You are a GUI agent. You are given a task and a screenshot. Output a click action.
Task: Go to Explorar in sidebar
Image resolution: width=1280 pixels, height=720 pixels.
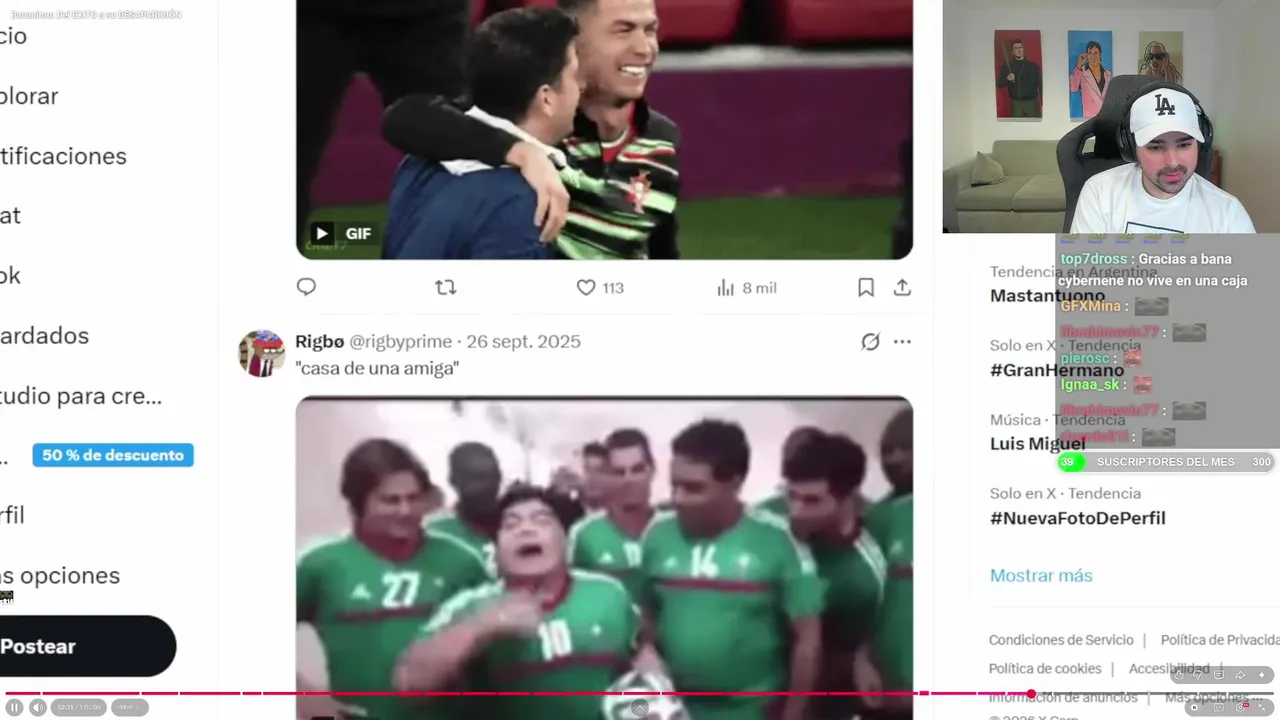tap(29, 96)
